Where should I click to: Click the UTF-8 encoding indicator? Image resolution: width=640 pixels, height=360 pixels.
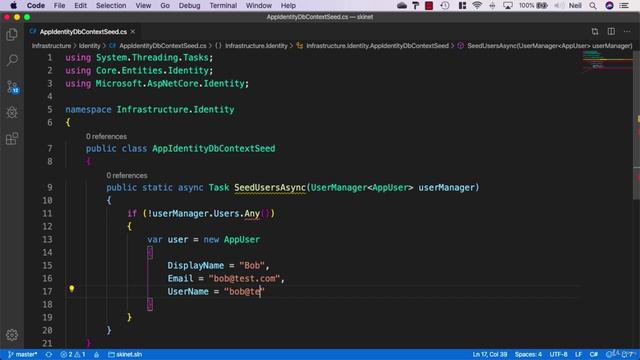558,354
